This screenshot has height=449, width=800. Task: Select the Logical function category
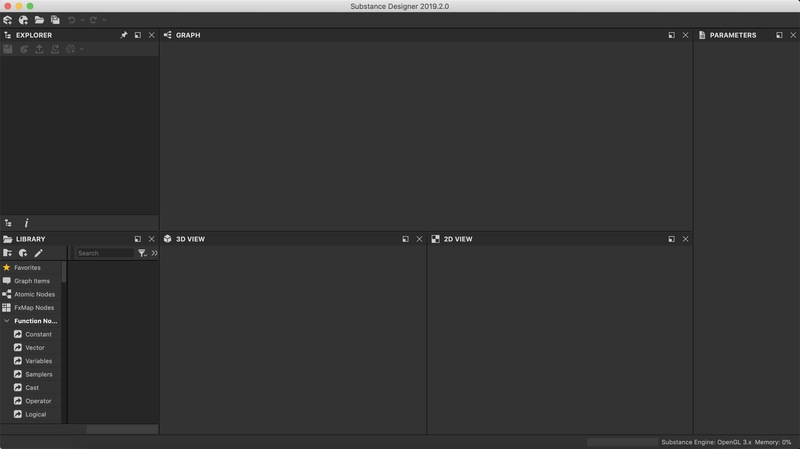(x=36, y=414)
